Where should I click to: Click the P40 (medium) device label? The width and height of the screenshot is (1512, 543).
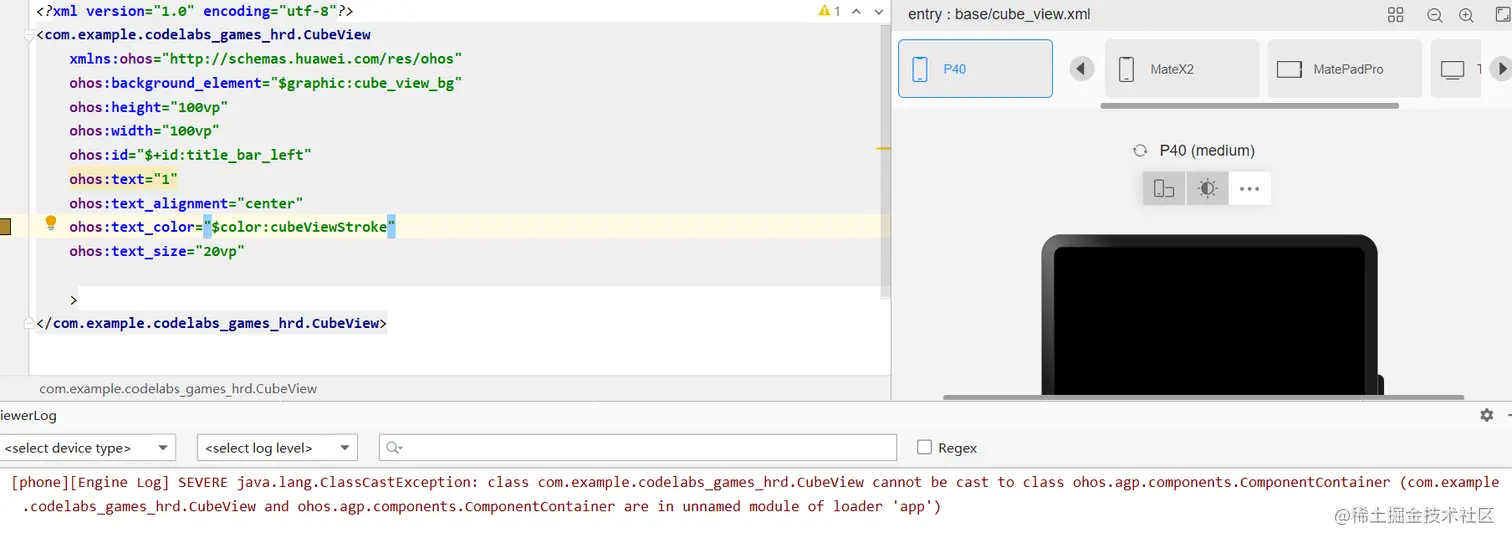[1207, 151]
